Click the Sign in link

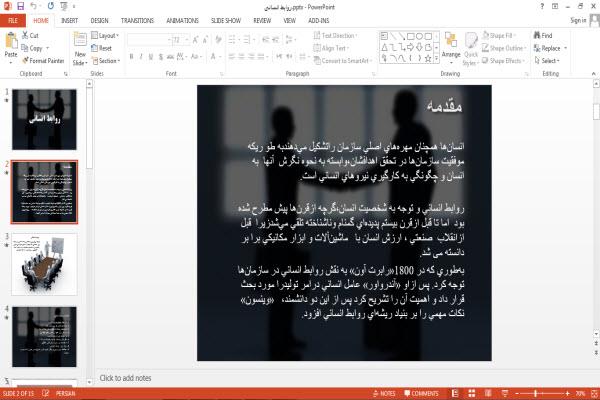click(x=578, y=20)
